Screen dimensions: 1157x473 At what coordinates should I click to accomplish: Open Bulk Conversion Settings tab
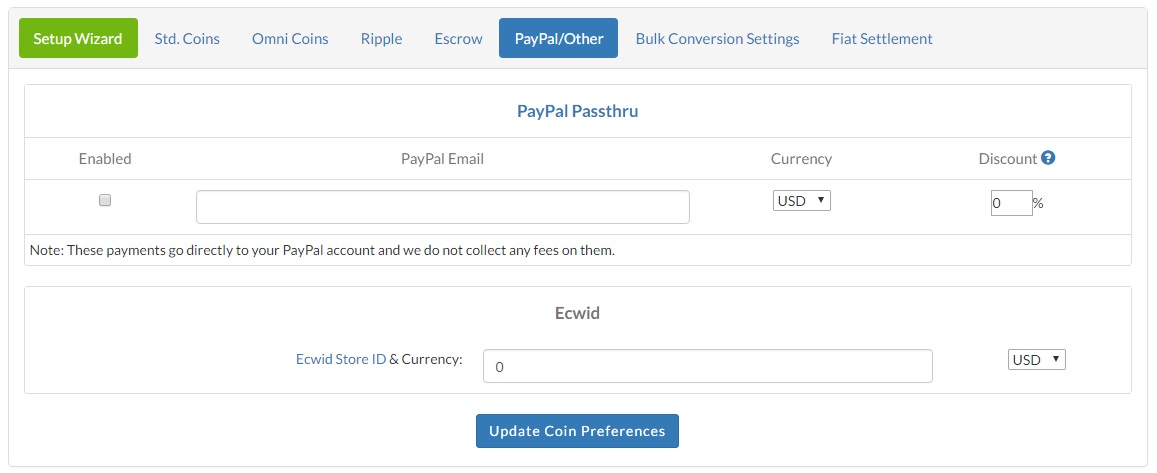[717, 39]
